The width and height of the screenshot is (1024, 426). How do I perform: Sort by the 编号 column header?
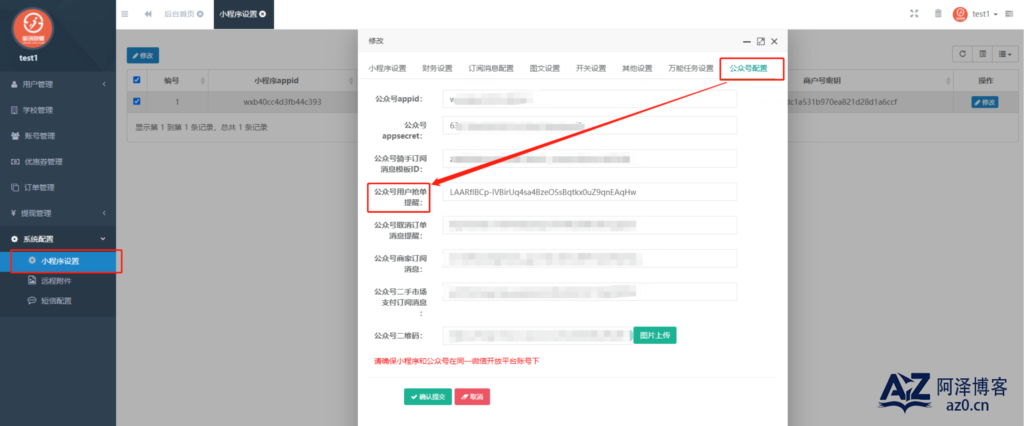176,80
